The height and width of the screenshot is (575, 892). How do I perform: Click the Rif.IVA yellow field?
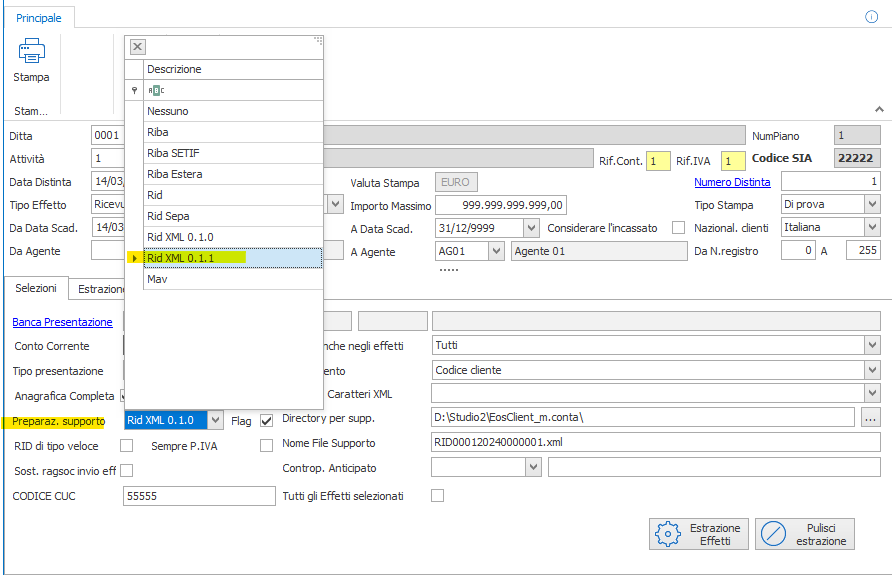733,161
